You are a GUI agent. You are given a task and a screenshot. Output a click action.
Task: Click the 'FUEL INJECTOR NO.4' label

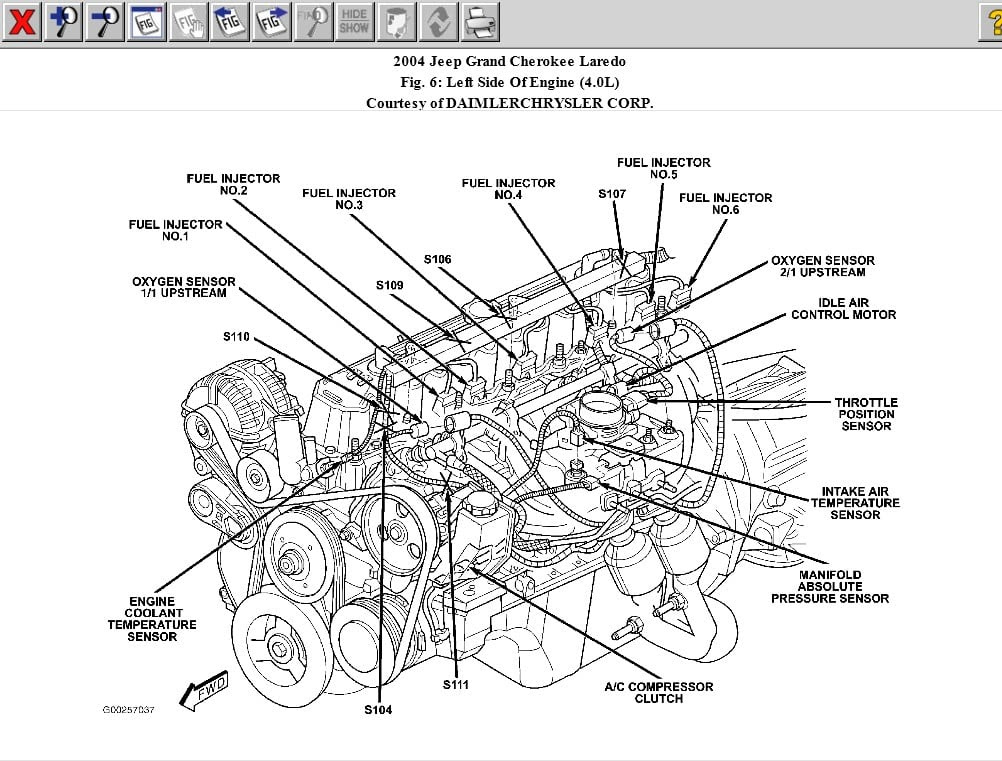[x=508, y=188]
